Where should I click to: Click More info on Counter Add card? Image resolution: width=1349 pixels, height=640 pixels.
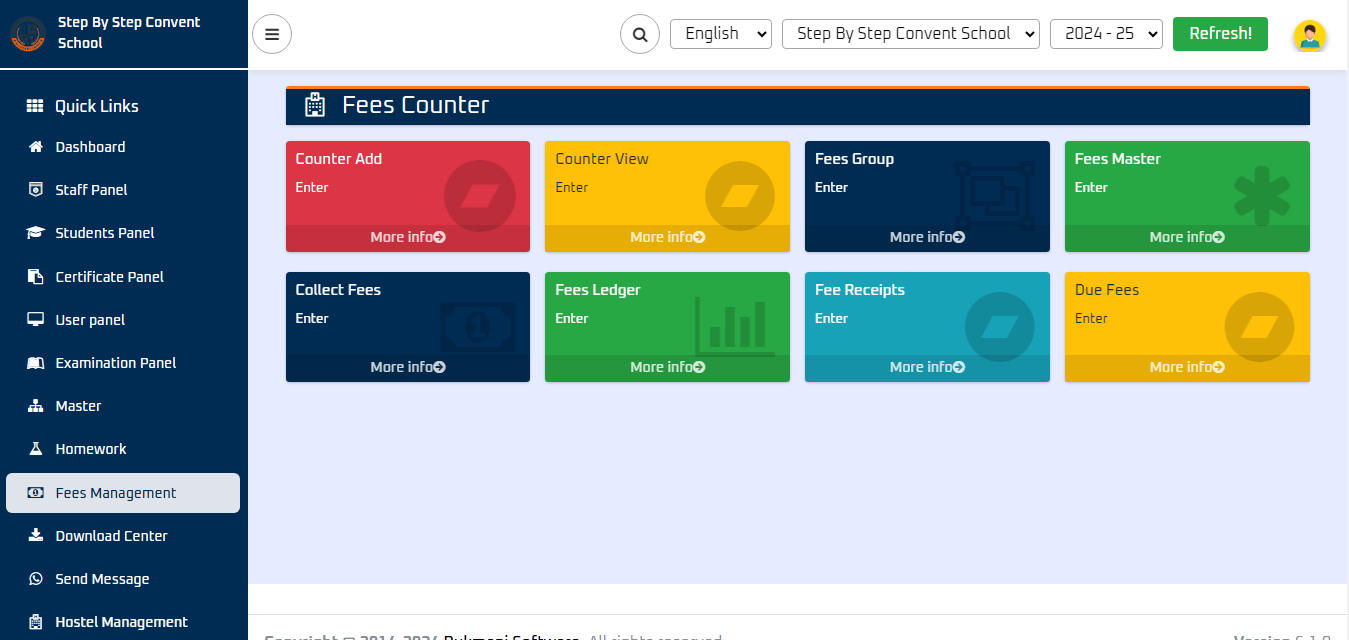pyautogui.click(x=407, y=238)
